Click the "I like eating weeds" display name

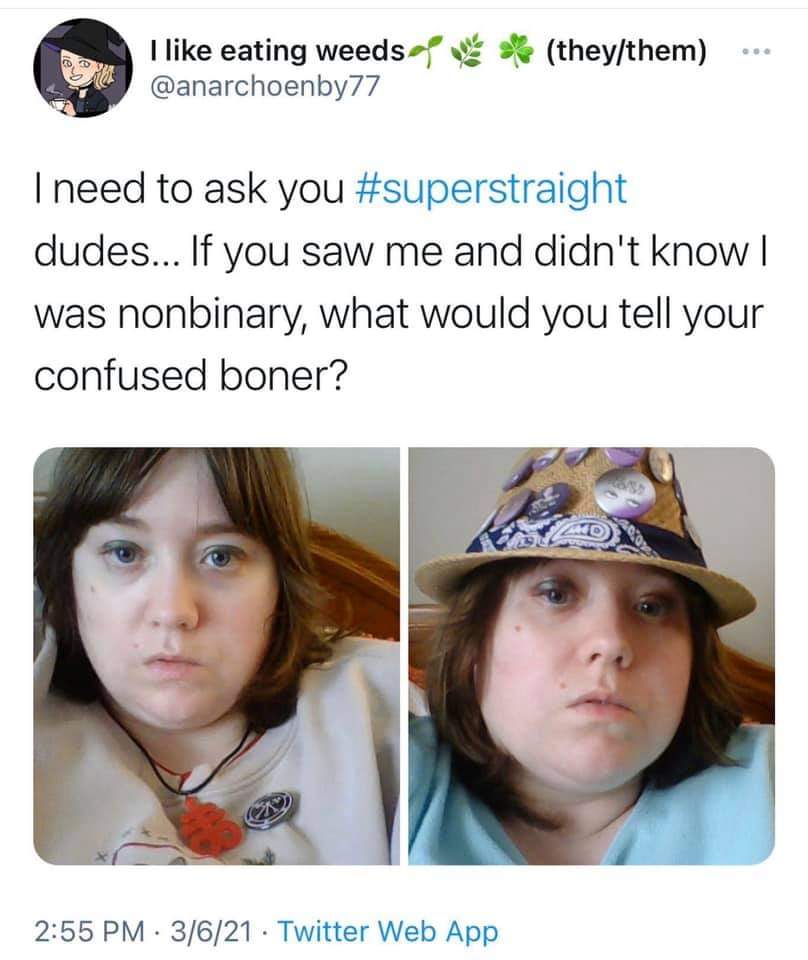(x=277, y=50)
